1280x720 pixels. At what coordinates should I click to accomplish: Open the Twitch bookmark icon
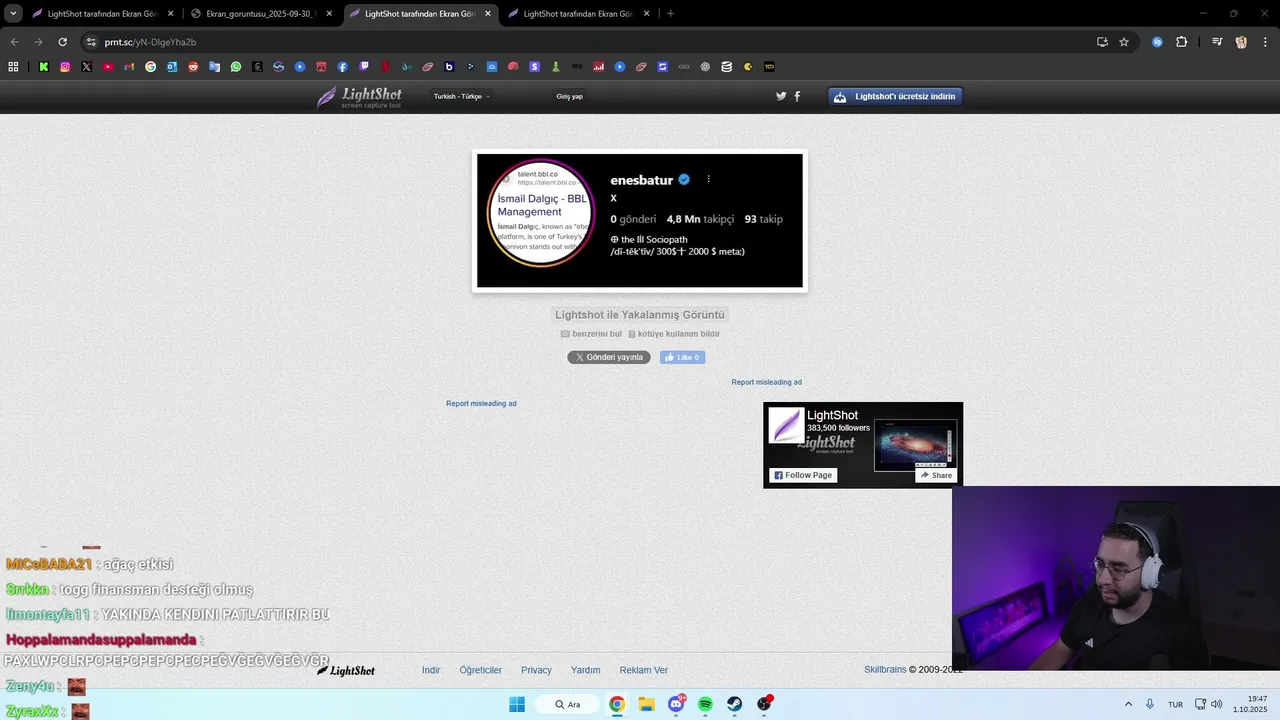pos(364,67)
